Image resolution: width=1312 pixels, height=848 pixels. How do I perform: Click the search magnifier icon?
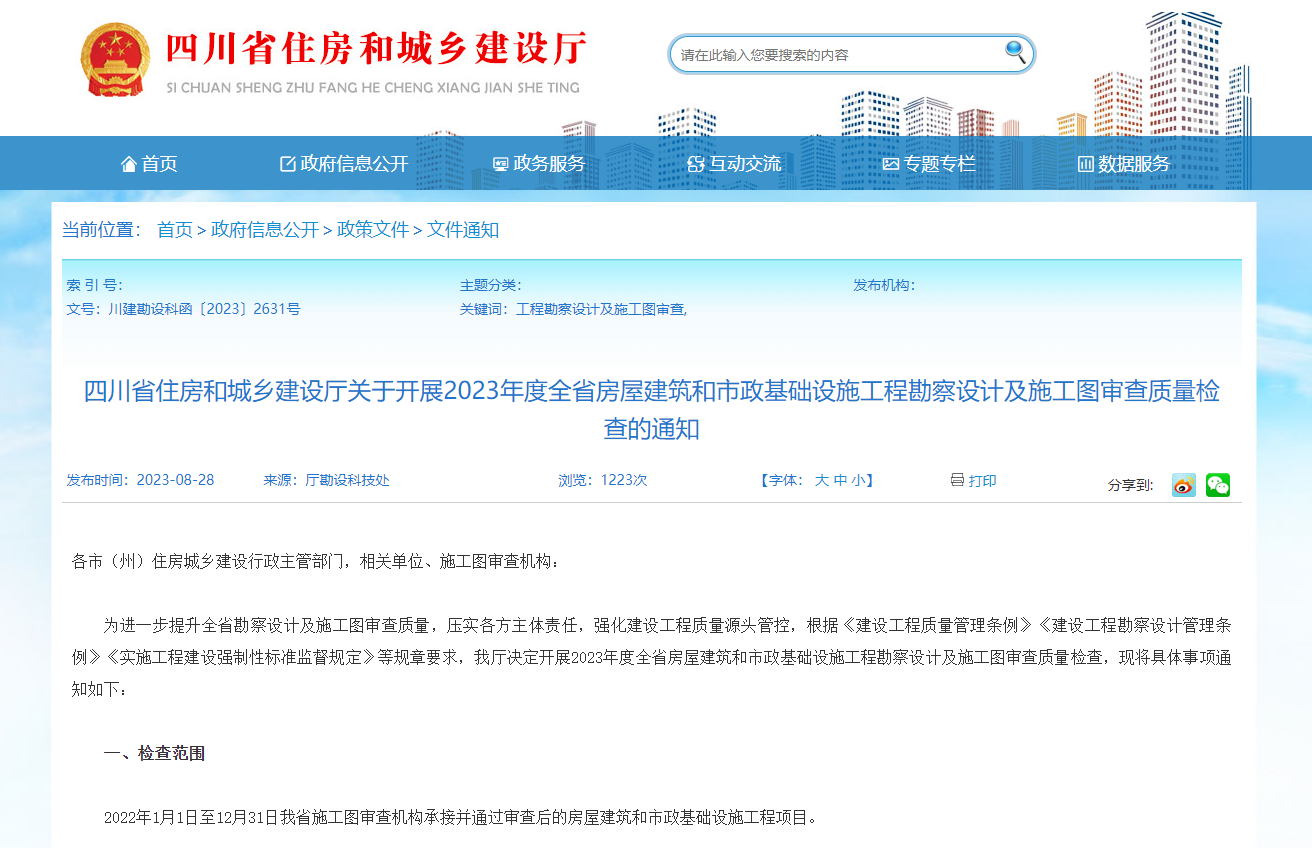click(1015, 53)
